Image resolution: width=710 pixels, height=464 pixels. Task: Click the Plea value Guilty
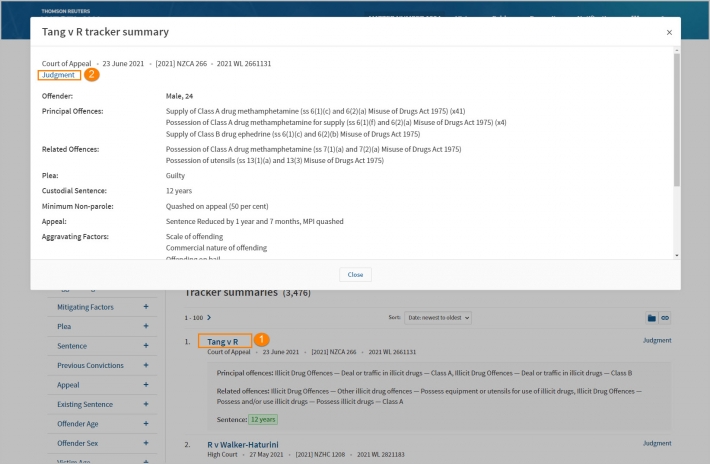175,176
